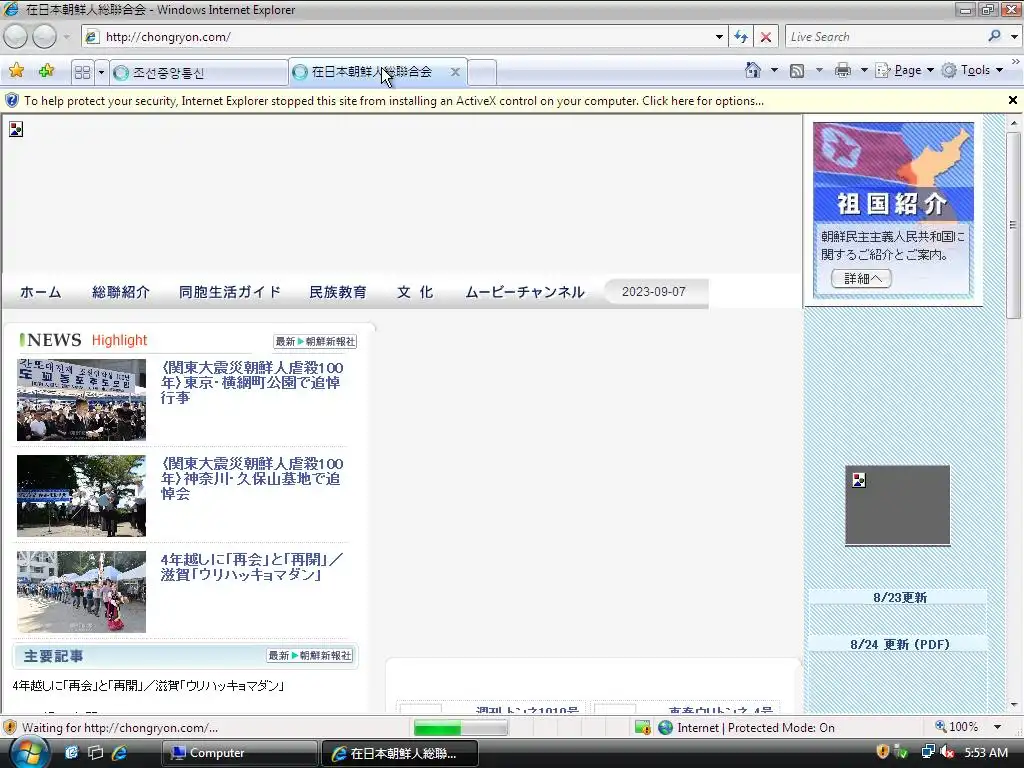The width and height of the screenshot is (1024, 768).
Task: Open 同胞生活ガイド navigation item
Action: (x=230, y=292)
